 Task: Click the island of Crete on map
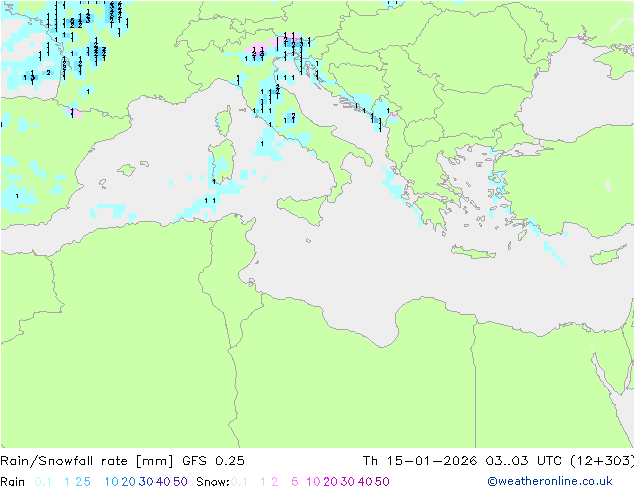click(x=474, y=252)
